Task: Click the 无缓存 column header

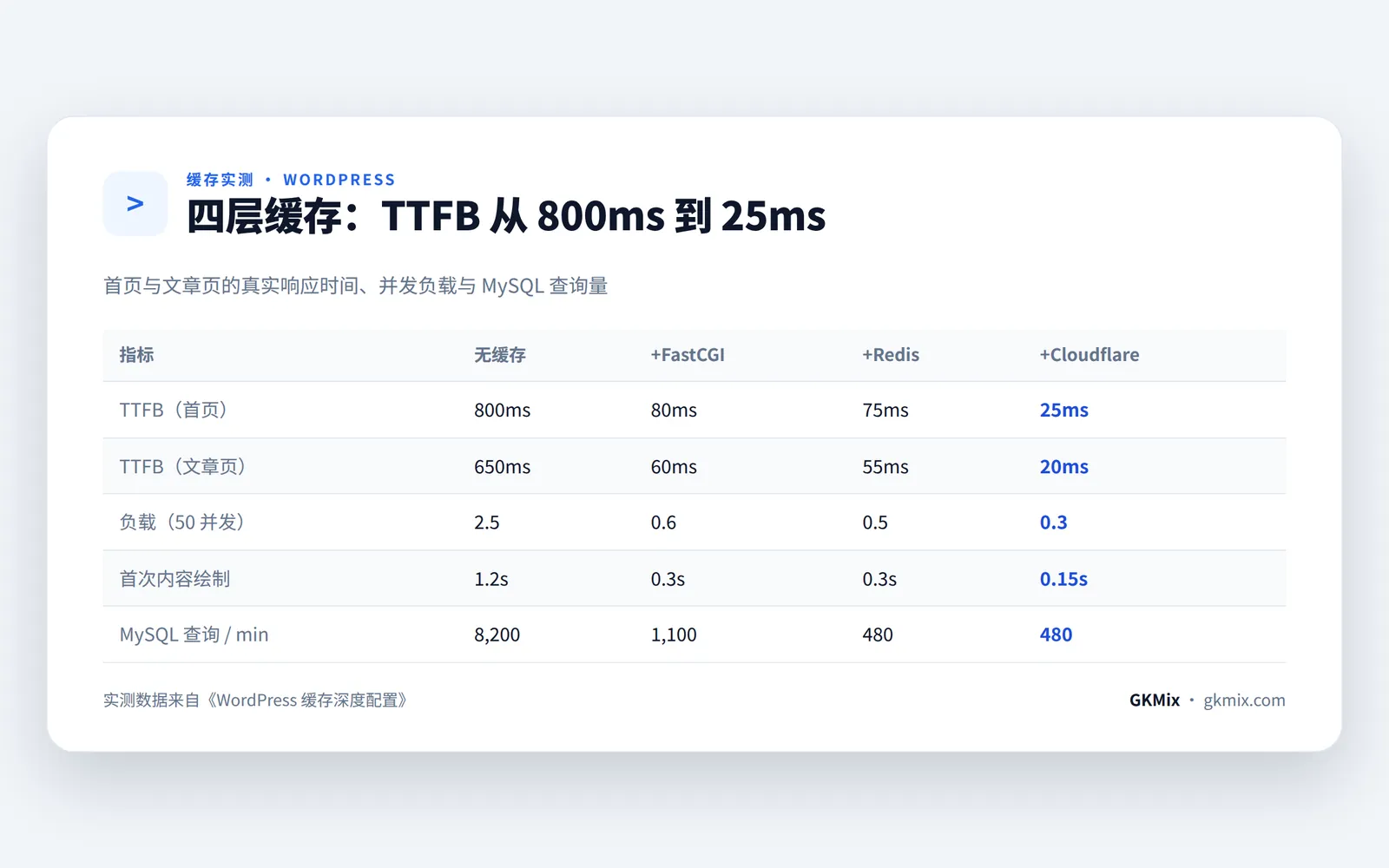Action: pos(500,354)
